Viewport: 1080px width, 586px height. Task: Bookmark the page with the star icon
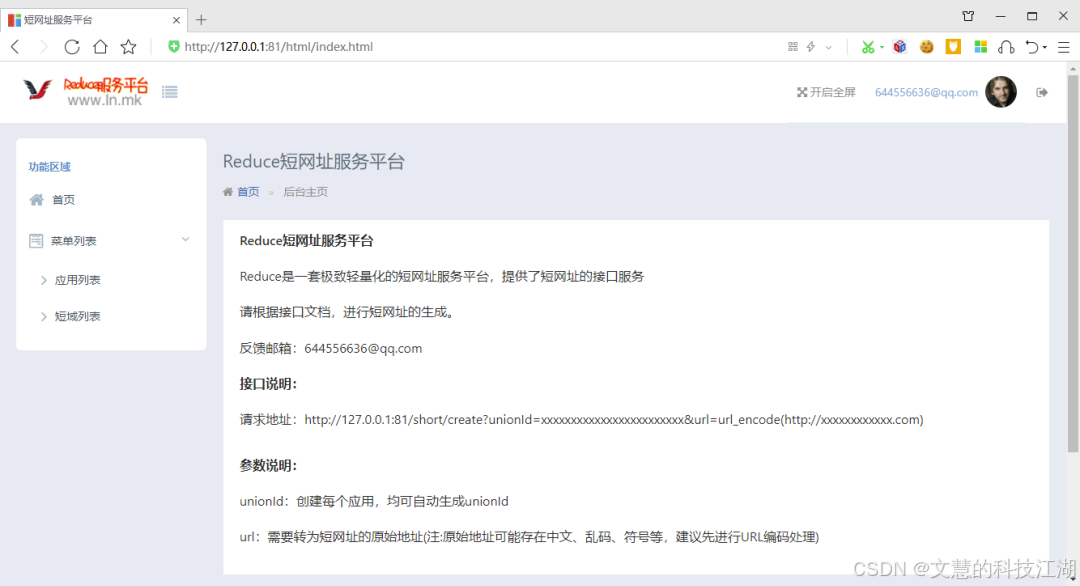(129, 47)
